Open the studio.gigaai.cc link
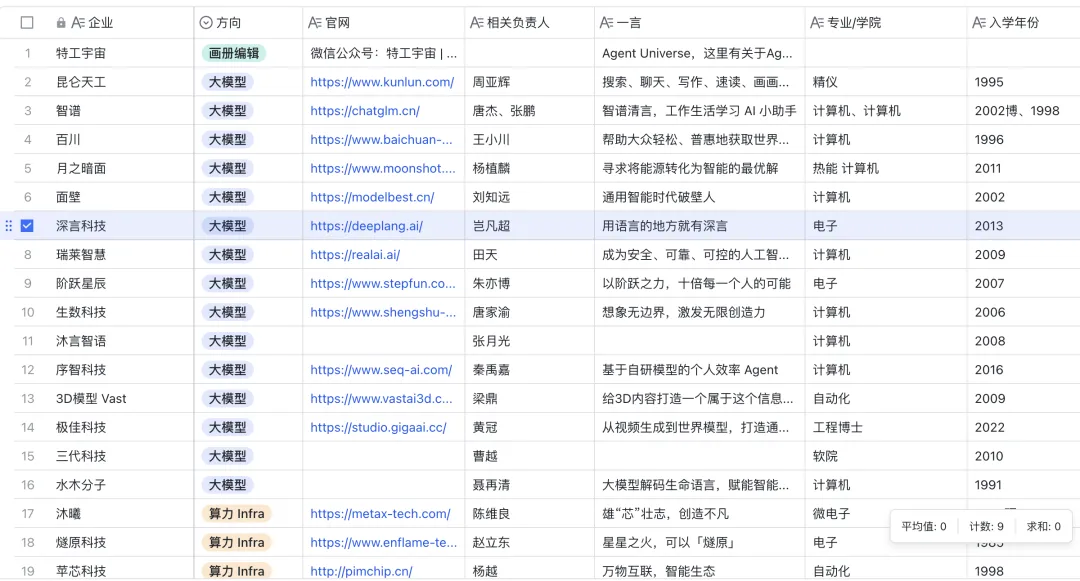The height and width of the screenshot is (581, 1080). pyautogui.click(x=378, y=427)
